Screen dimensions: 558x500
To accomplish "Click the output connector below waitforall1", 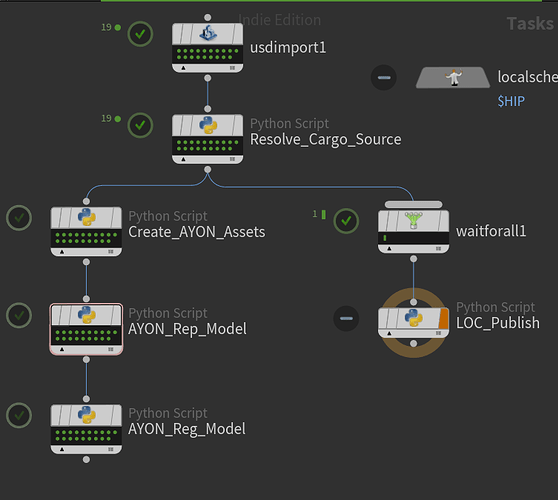I will pos(414,259).
